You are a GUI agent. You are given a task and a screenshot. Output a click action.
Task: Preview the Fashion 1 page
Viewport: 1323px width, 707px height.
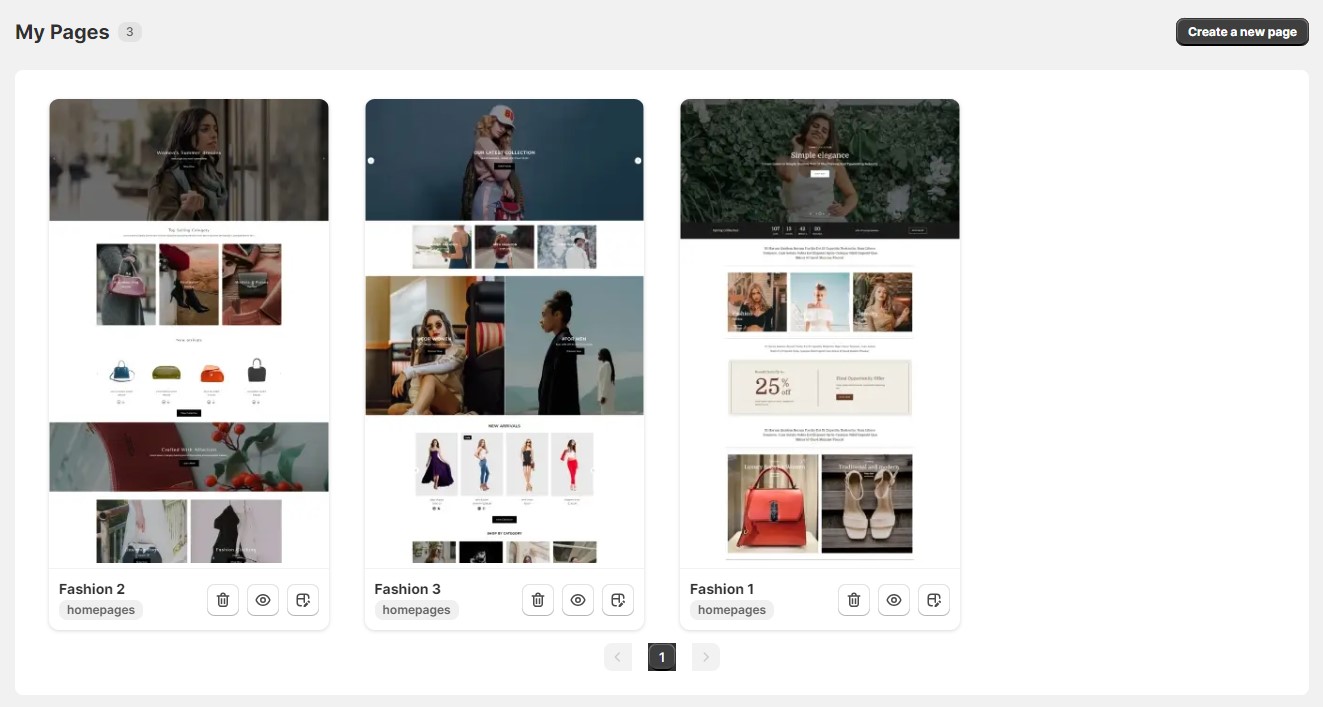point(894,600)
